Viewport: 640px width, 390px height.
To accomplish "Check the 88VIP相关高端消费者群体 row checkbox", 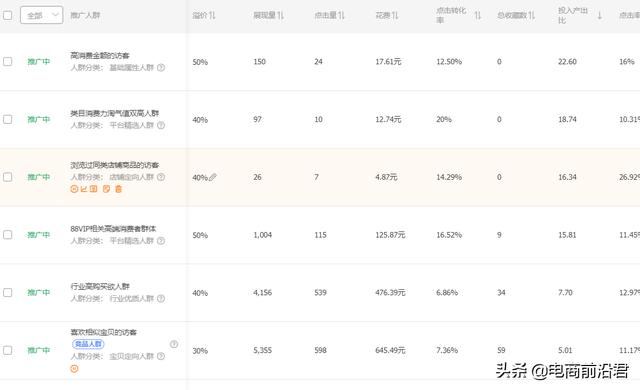I will (x=7, y=235).
